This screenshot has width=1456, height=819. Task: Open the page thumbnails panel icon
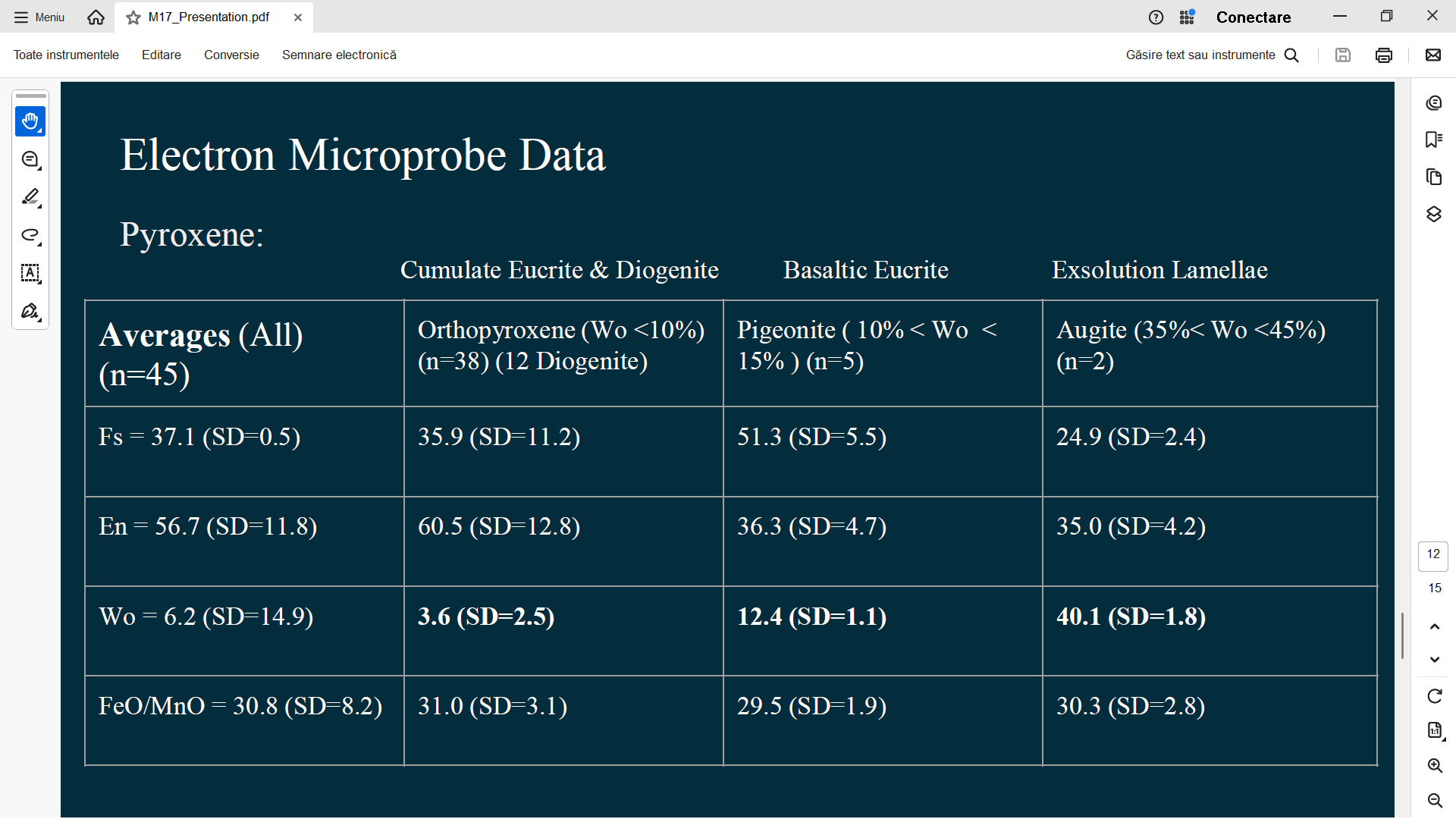1433,177
